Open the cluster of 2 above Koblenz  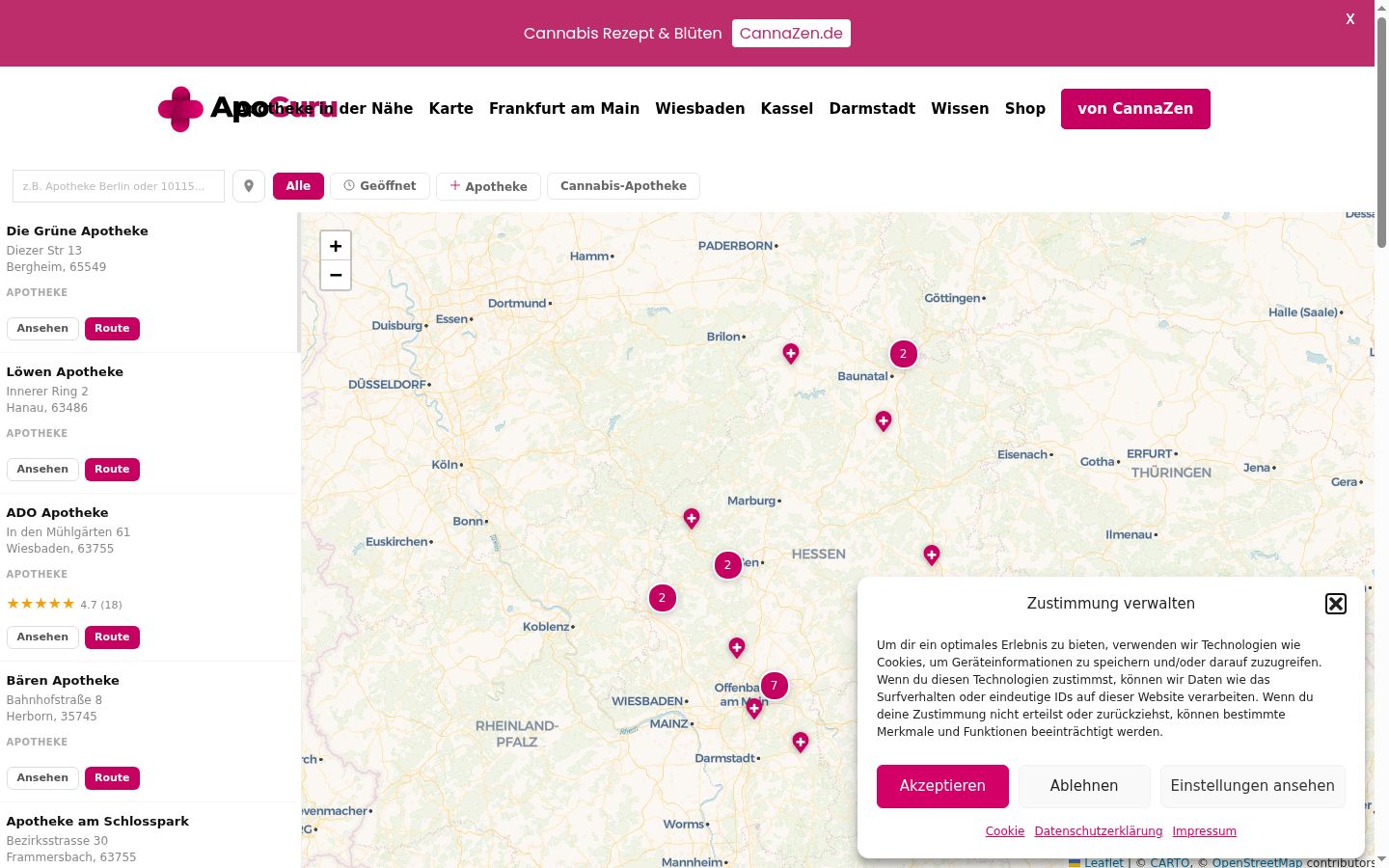pos(662,598)
